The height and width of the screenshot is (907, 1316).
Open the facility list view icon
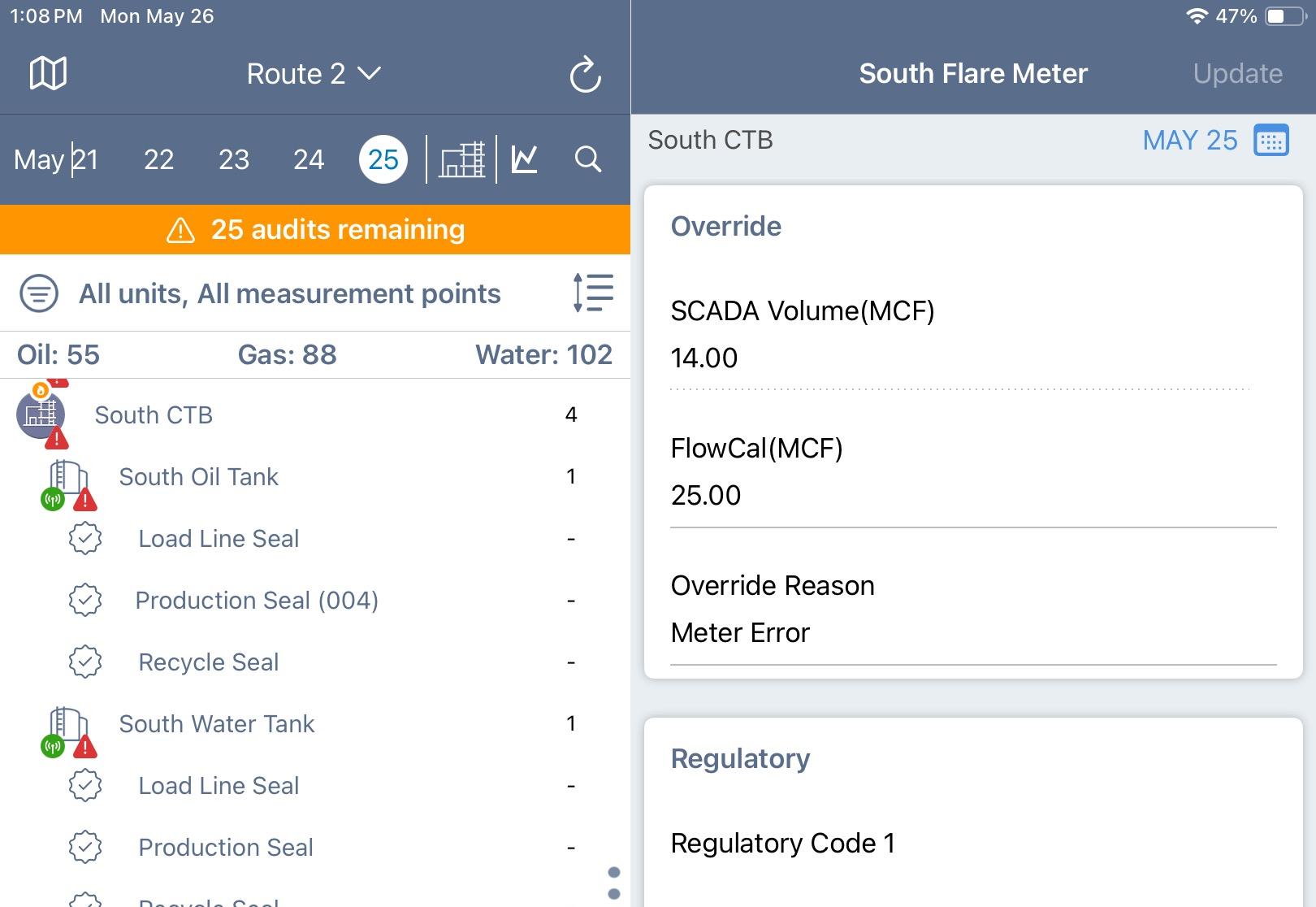point(461,159)
